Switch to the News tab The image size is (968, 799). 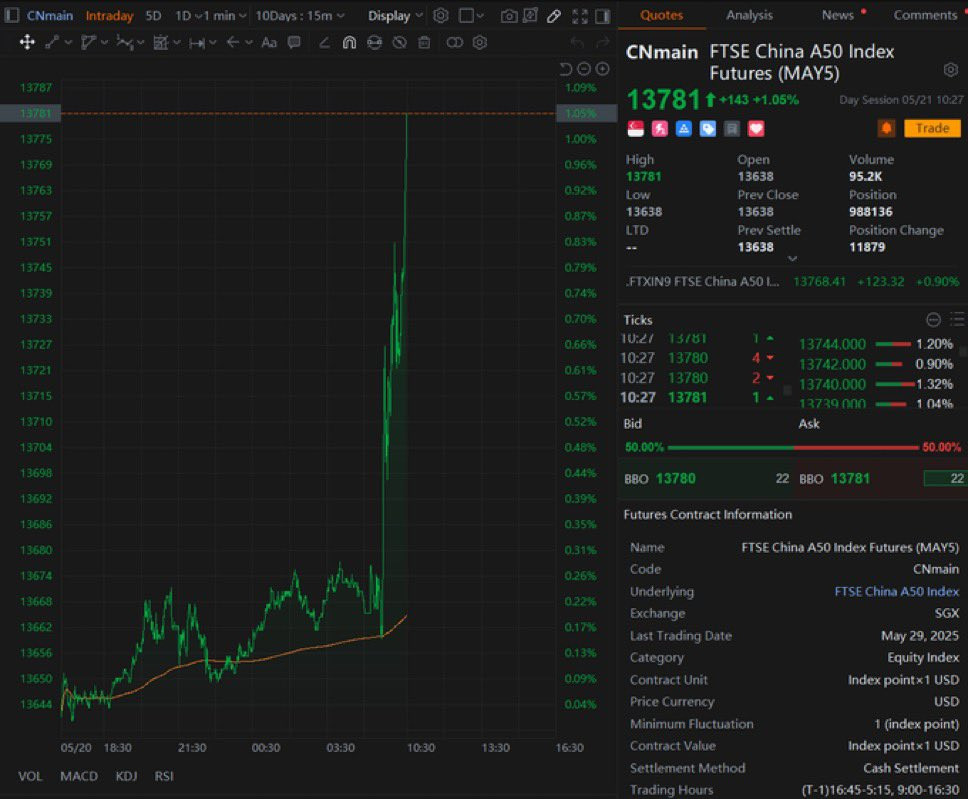click(837, 15)
